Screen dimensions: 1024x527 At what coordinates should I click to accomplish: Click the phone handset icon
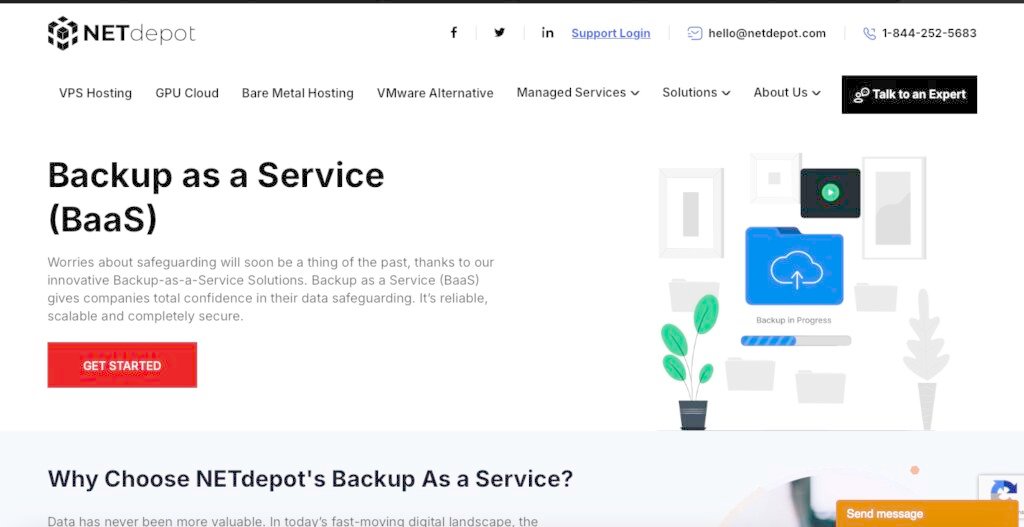click(x=869, y=33)
